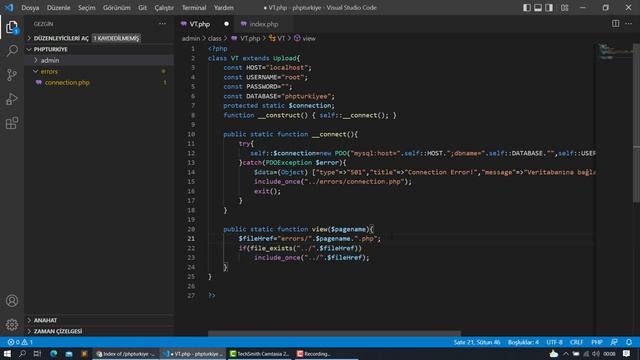Image resolution: width=640 pixels, height=360 pixels.
Task: Open Windows taskbar search
Action: pyautogui.click(x=22, y=354)
